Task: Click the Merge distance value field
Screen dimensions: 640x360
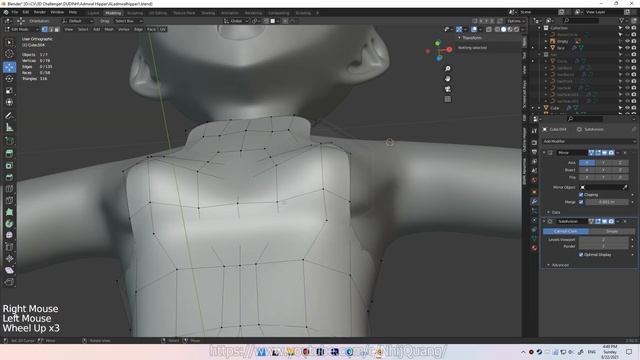Action: (607, 202)
